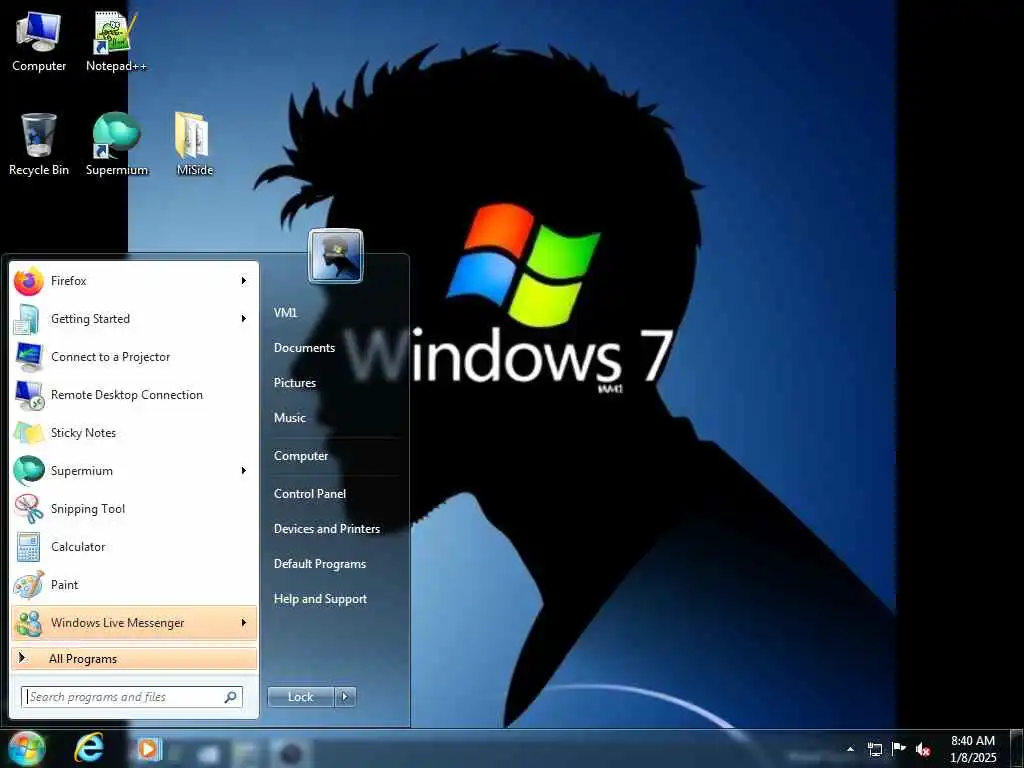
Task: Click the Show desktop strip
Action: 1016,749
